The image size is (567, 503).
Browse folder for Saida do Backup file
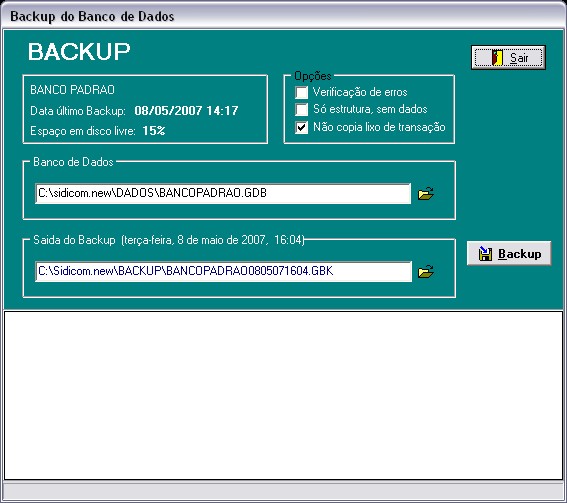click(426, 272)
